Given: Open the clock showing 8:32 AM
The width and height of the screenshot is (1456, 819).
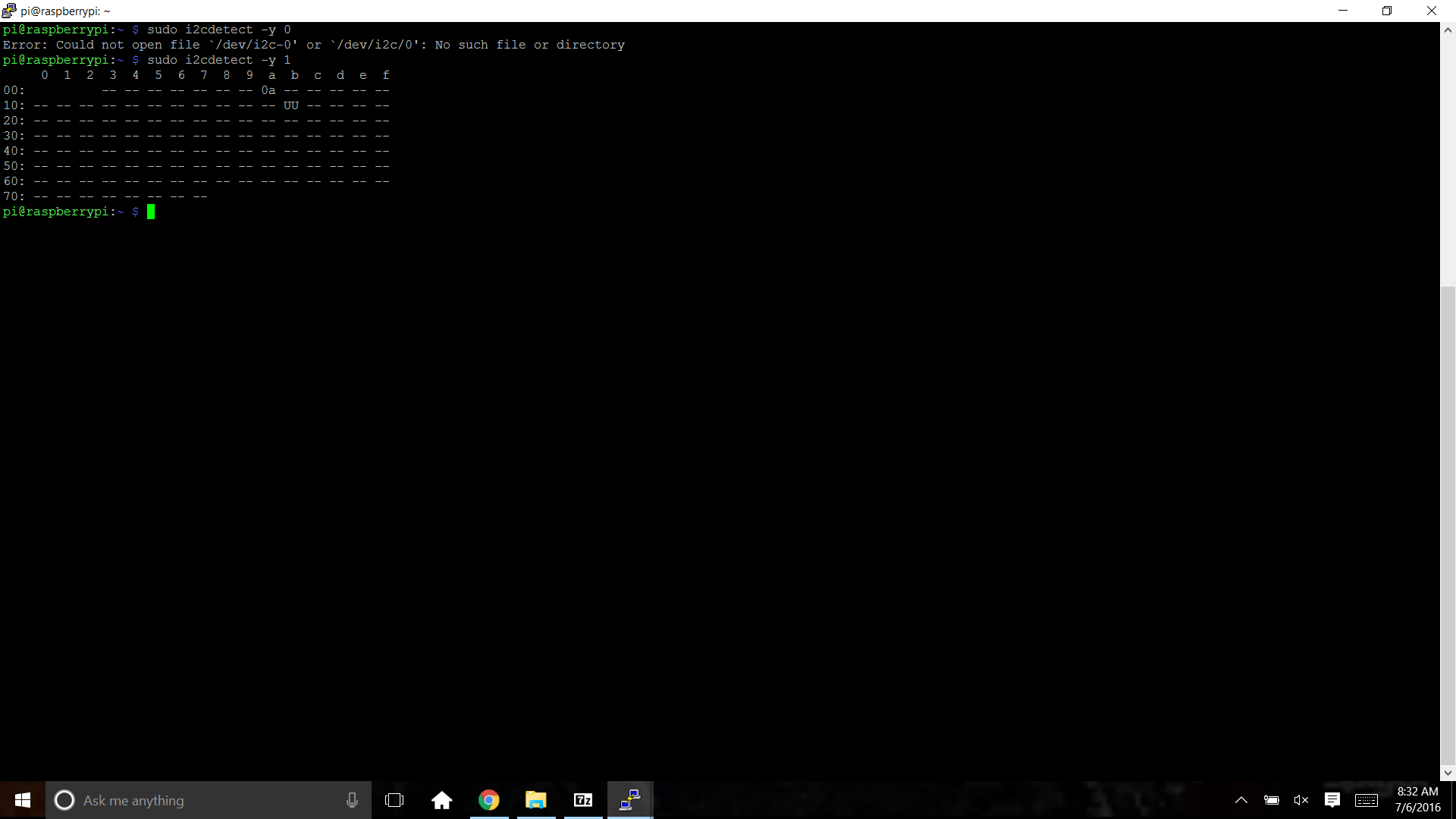Looking at the screenshot, I should pyautogui.click(x=1417, y=799).
